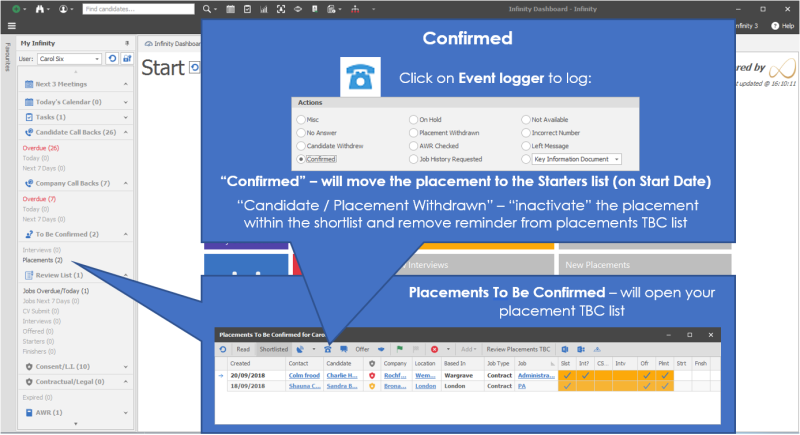The height and width of the screenshot is (435, 800).
Task: Select the Candidate Withdrew radio option
Action: (301, 145)
